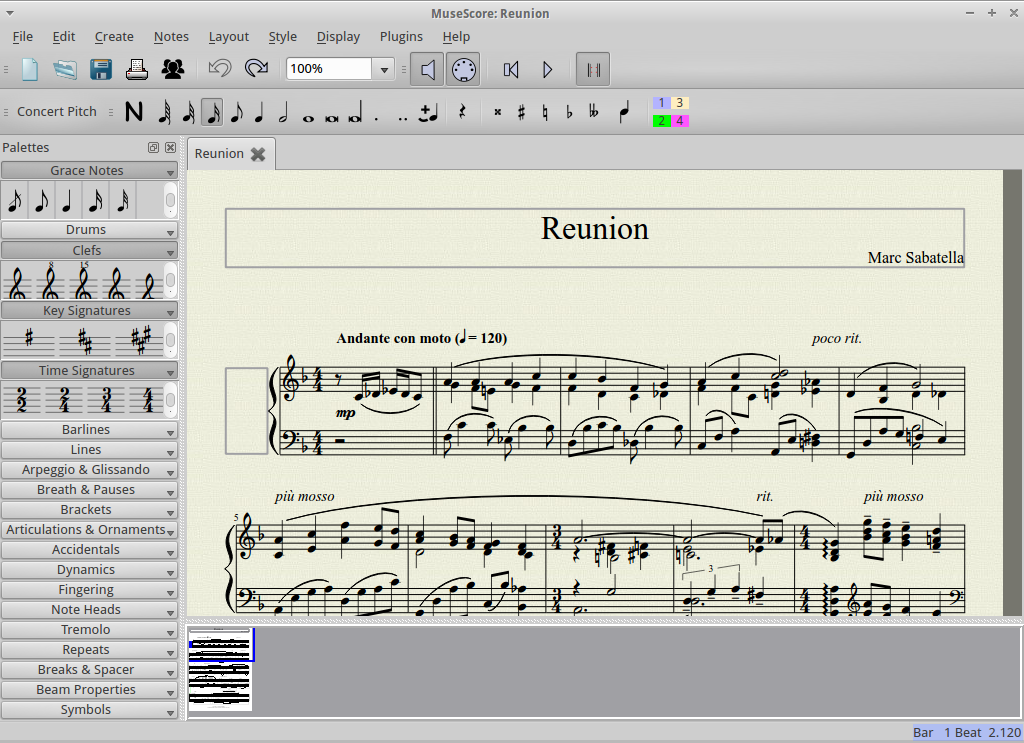
Task: Select the 32nd note duration
Action: click(x=188, y=112)
